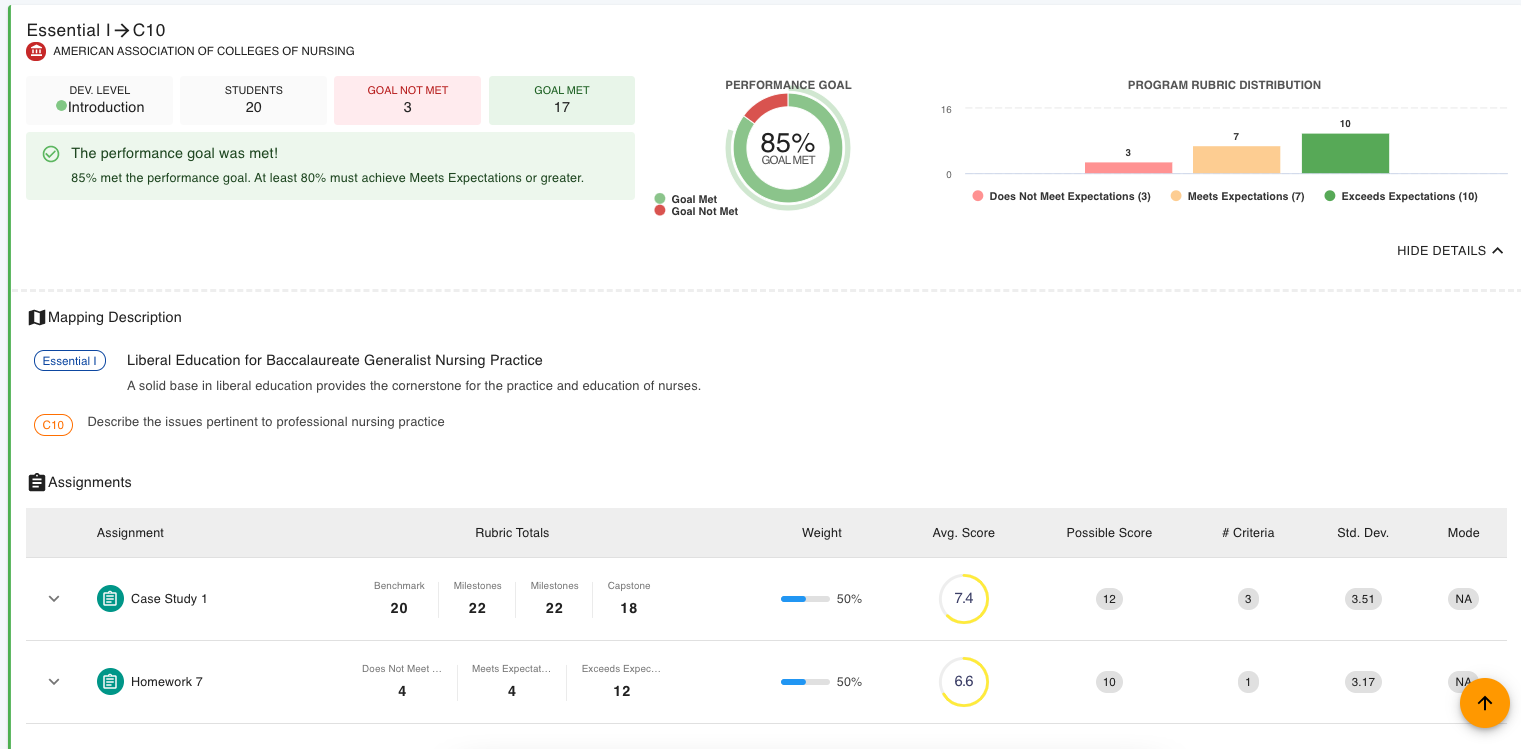This screenshot has height=749, width=1521.
Task: Click the Homework 7 assignment icon
Action: pyautogui.click(x=110, y=682)
